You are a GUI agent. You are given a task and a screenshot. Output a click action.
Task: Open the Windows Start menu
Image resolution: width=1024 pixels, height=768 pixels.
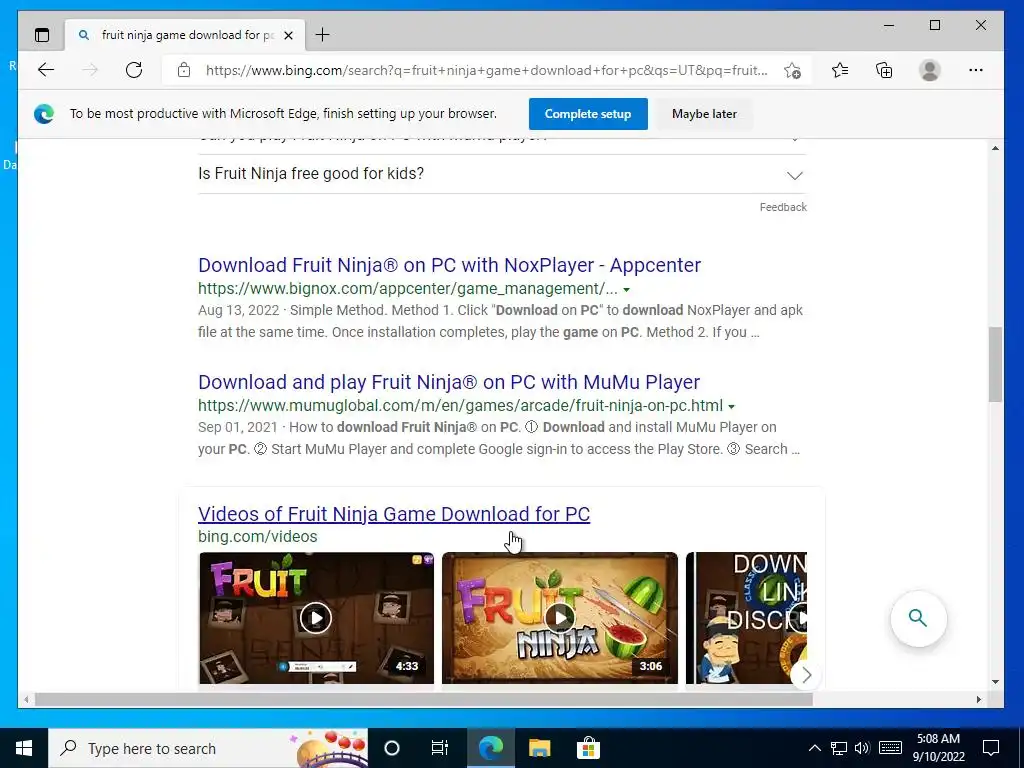24,748
